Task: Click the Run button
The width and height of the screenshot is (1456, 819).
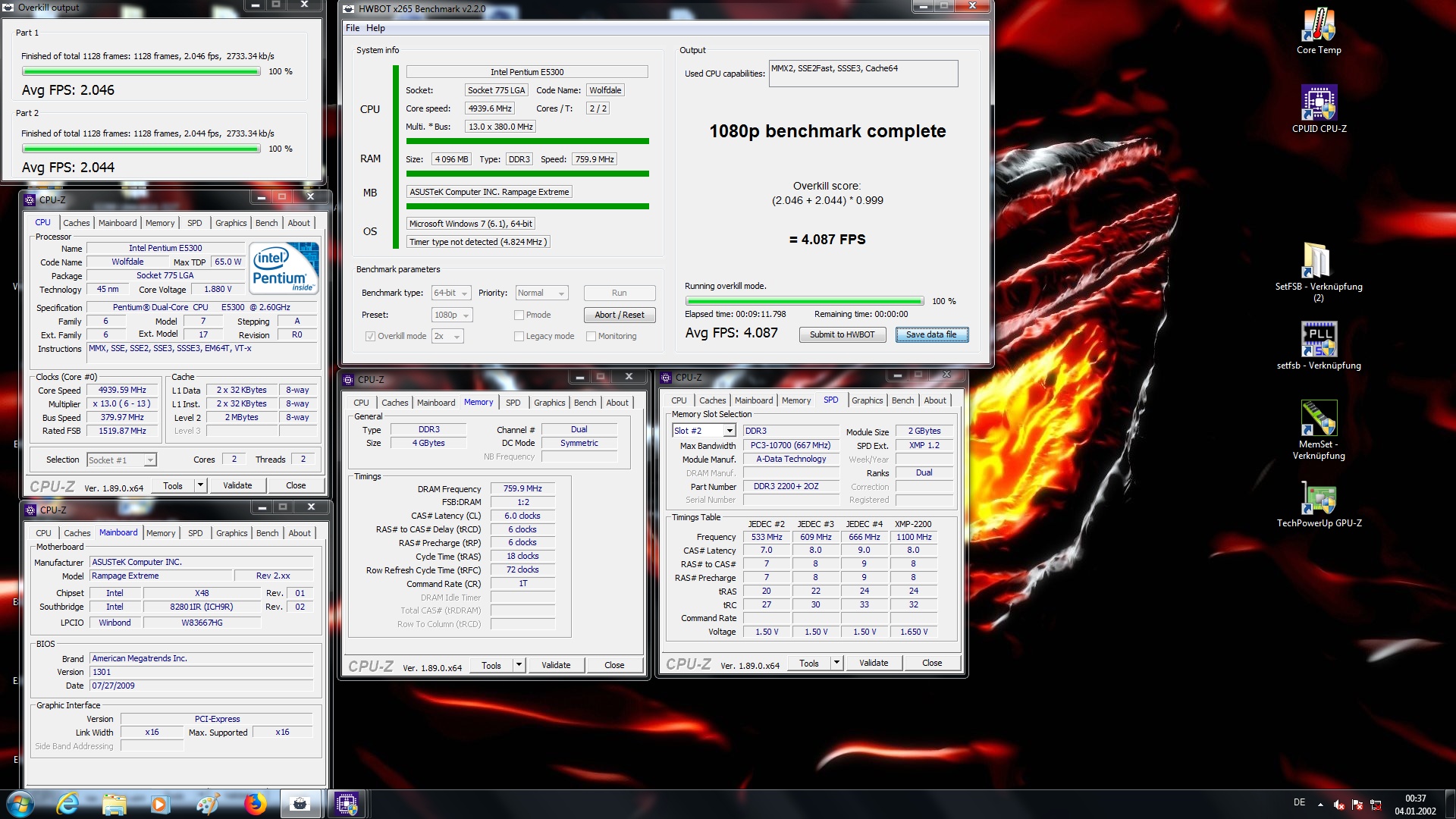Action: click(619, 293)
